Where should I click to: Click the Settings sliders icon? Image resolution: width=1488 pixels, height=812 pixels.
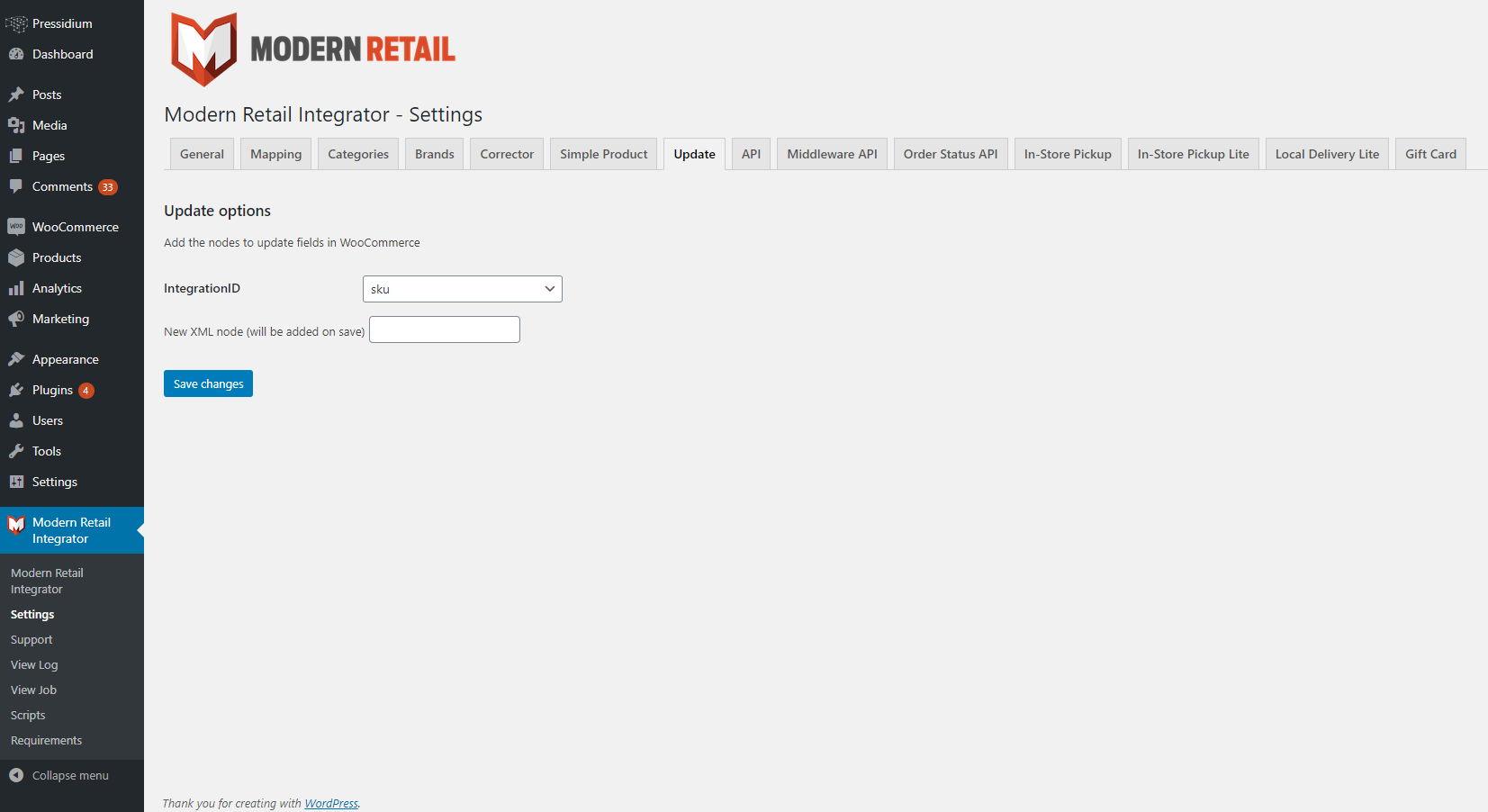16,482
